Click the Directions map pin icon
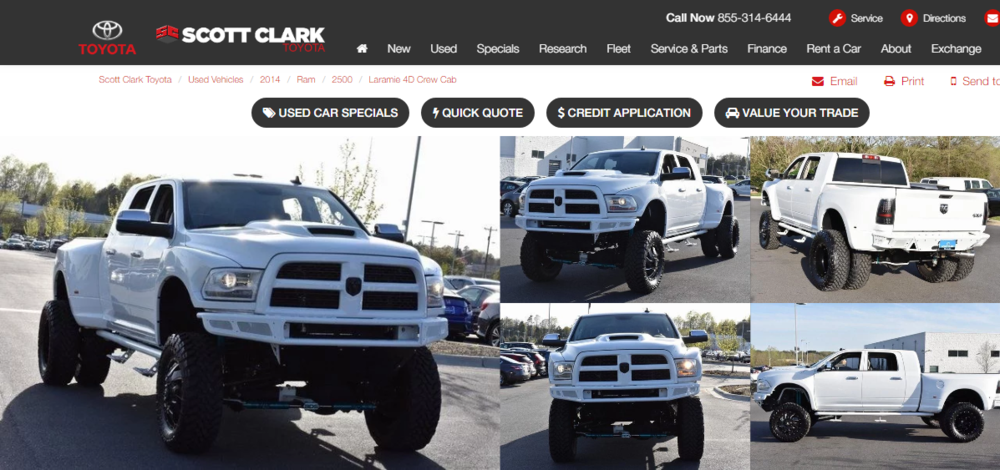The image size is (1000, 470). [909, 18]
